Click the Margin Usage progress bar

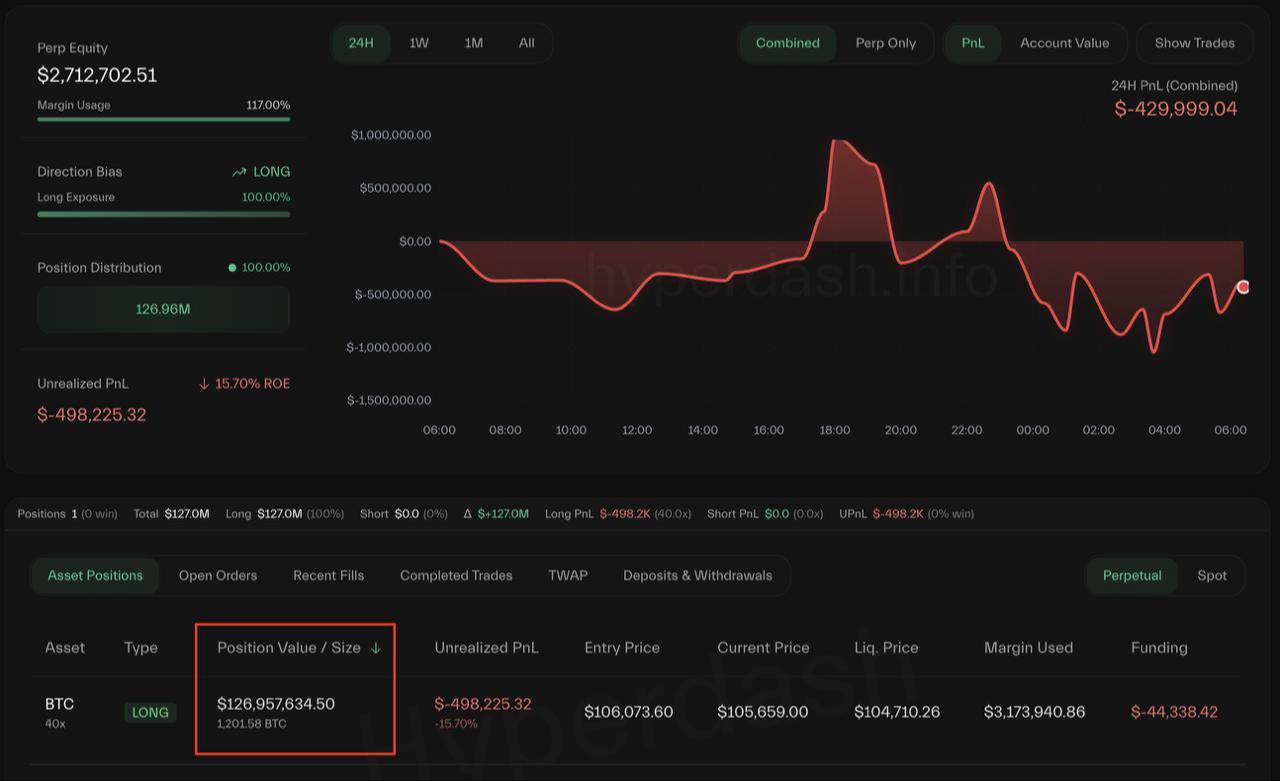click(163, 119)
